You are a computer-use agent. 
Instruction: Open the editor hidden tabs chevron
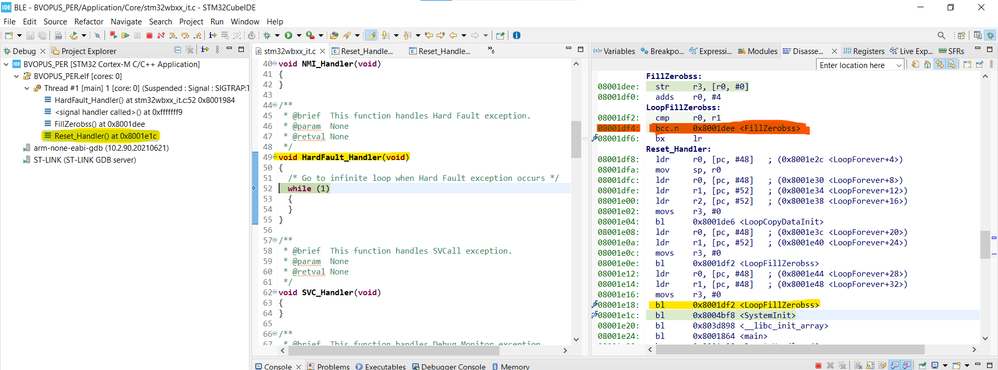tap(490, 51)
